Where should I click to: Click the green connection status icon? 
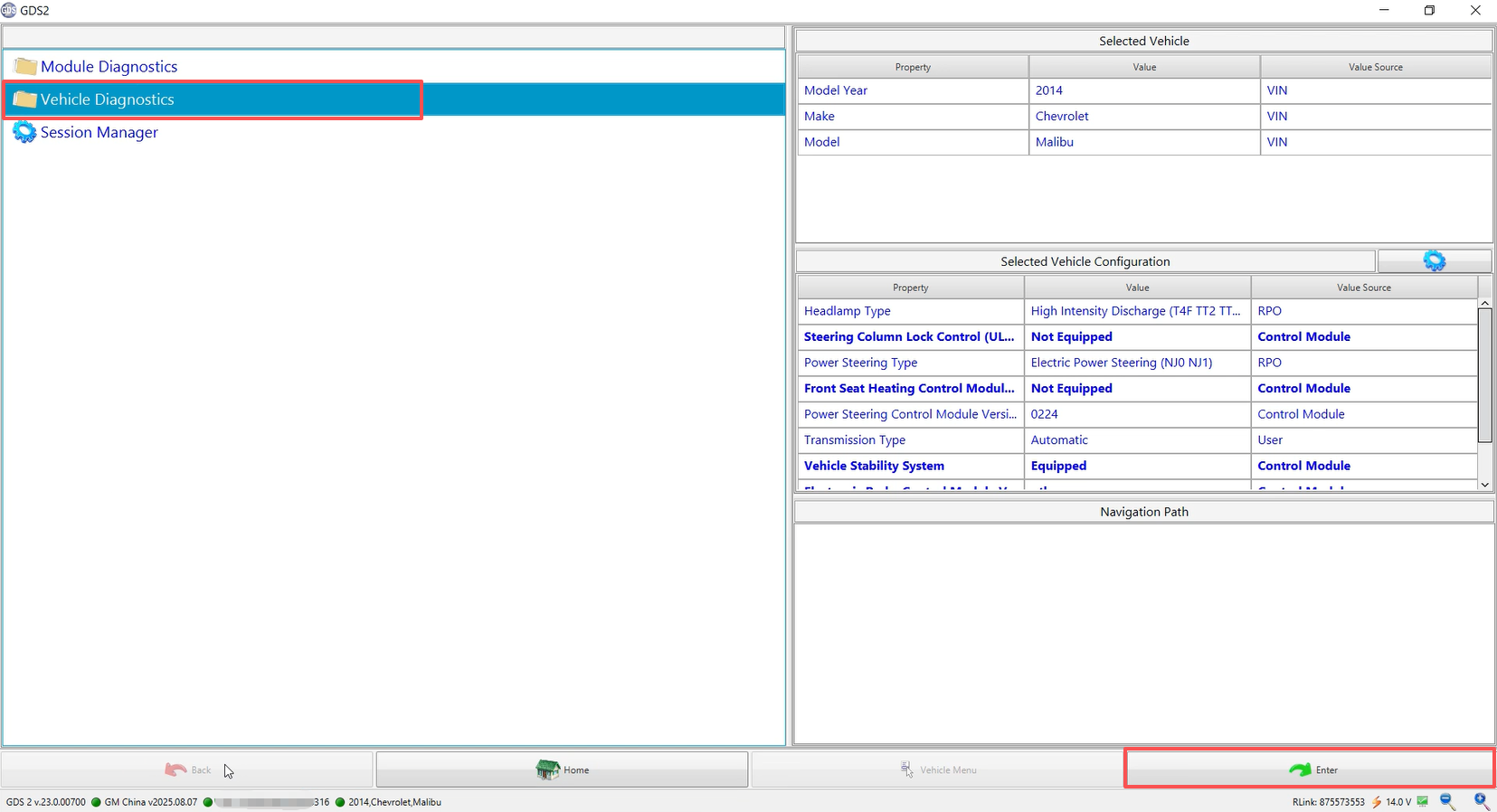pyautogui.click(x=1423, y=801)
